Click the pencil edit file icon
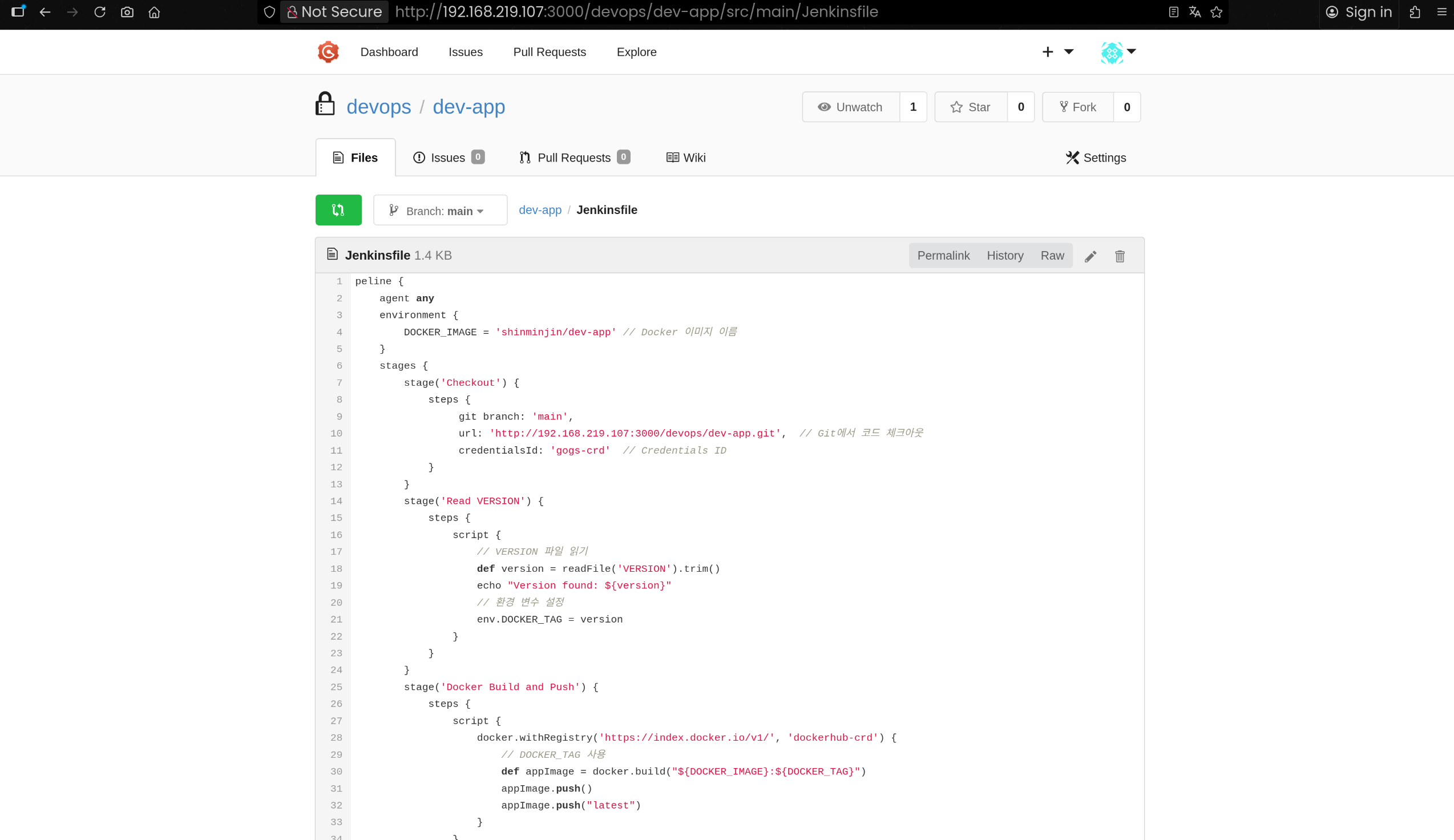The width and height of the screenshot is (1454, 840). (x=1090, y=256)
